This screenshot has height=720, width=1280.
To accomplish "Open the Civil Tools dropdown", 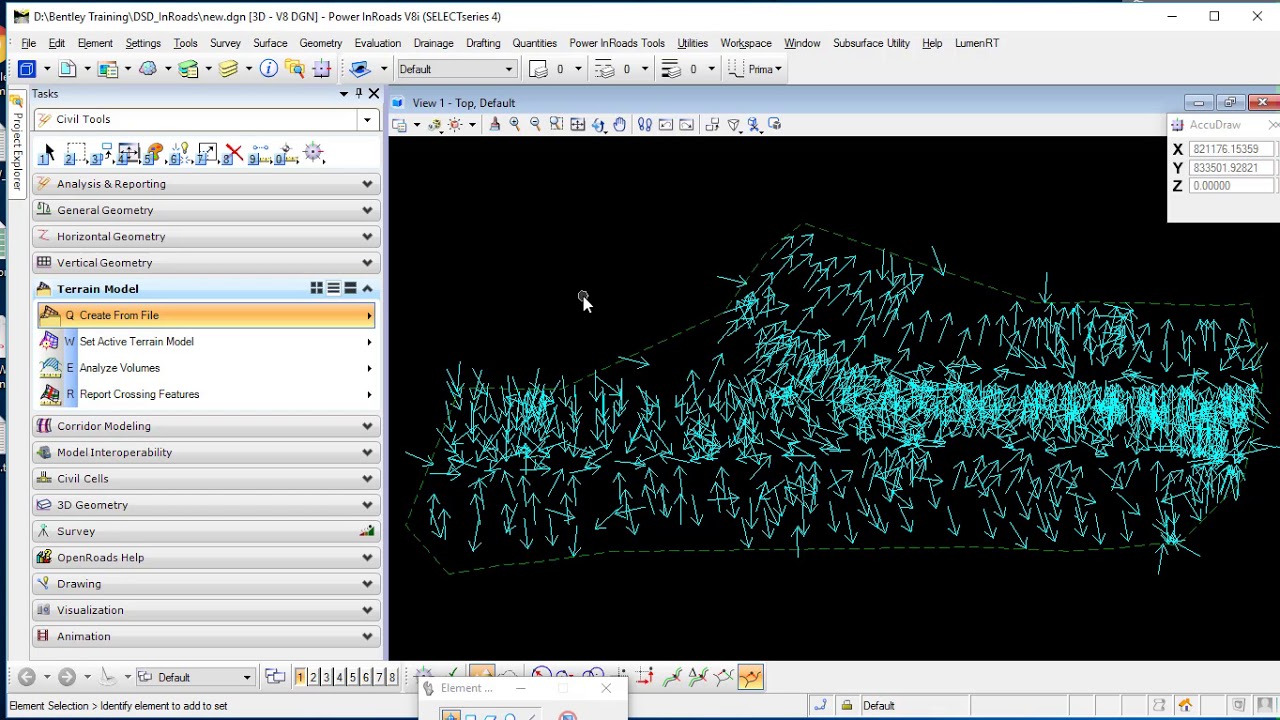I will coord(367,120).
